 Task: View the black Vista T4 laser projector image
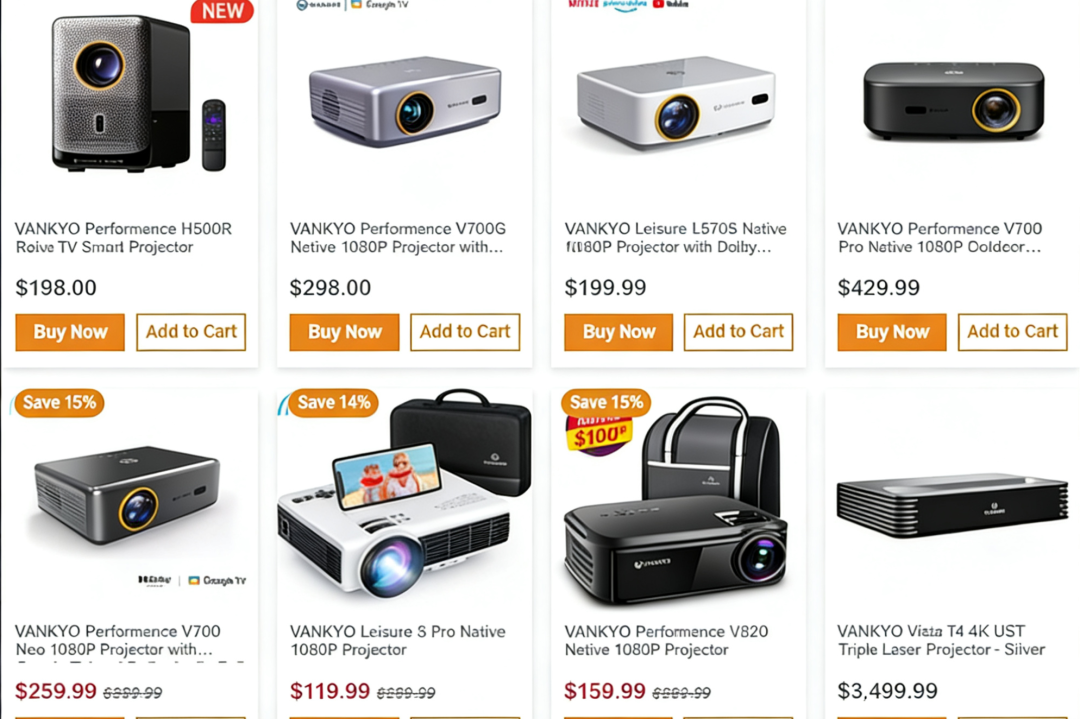pos(953,504)
